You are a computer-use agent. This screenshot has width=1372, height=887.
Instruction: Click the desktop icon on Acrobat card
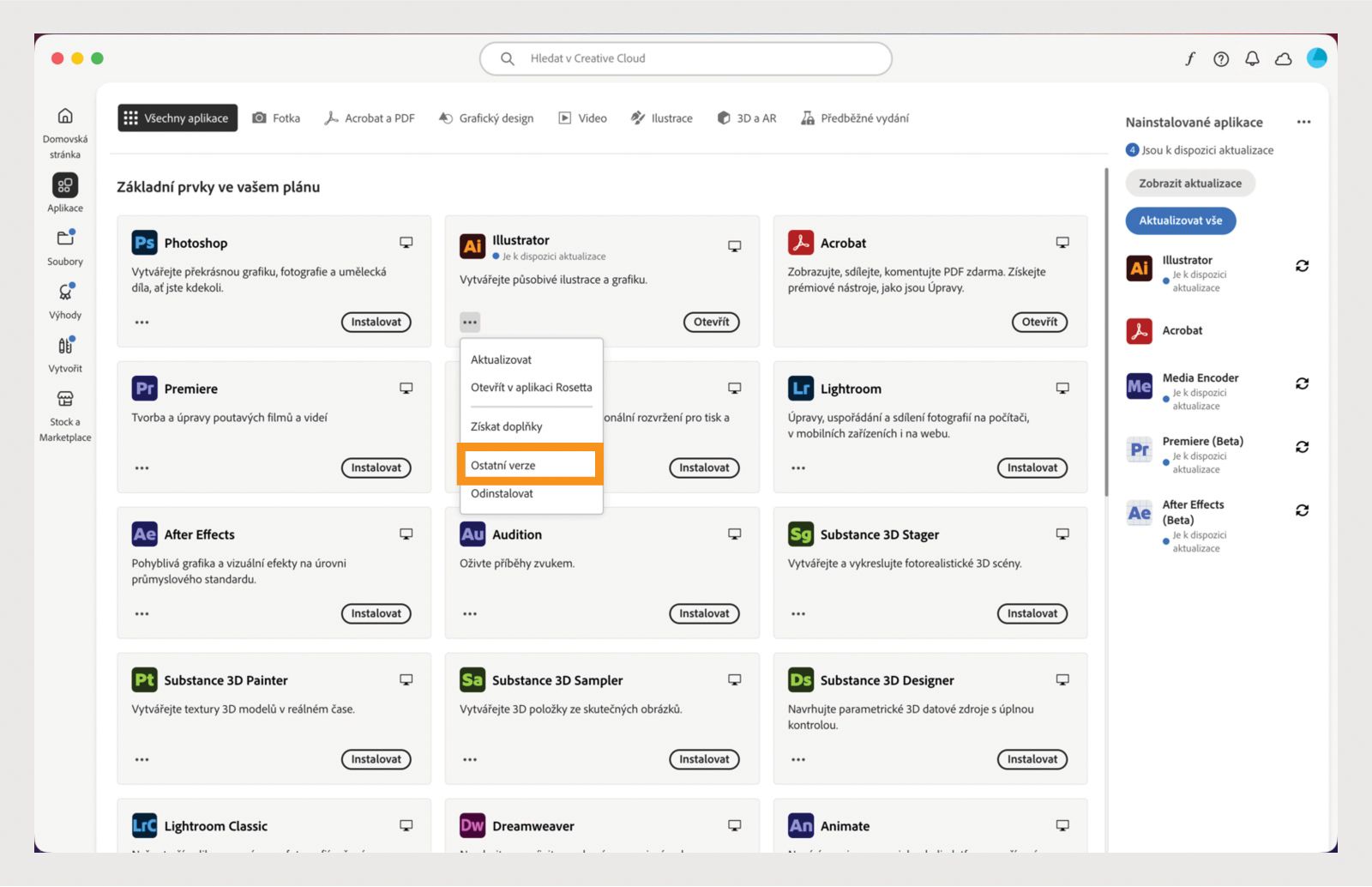point(1062,243)
